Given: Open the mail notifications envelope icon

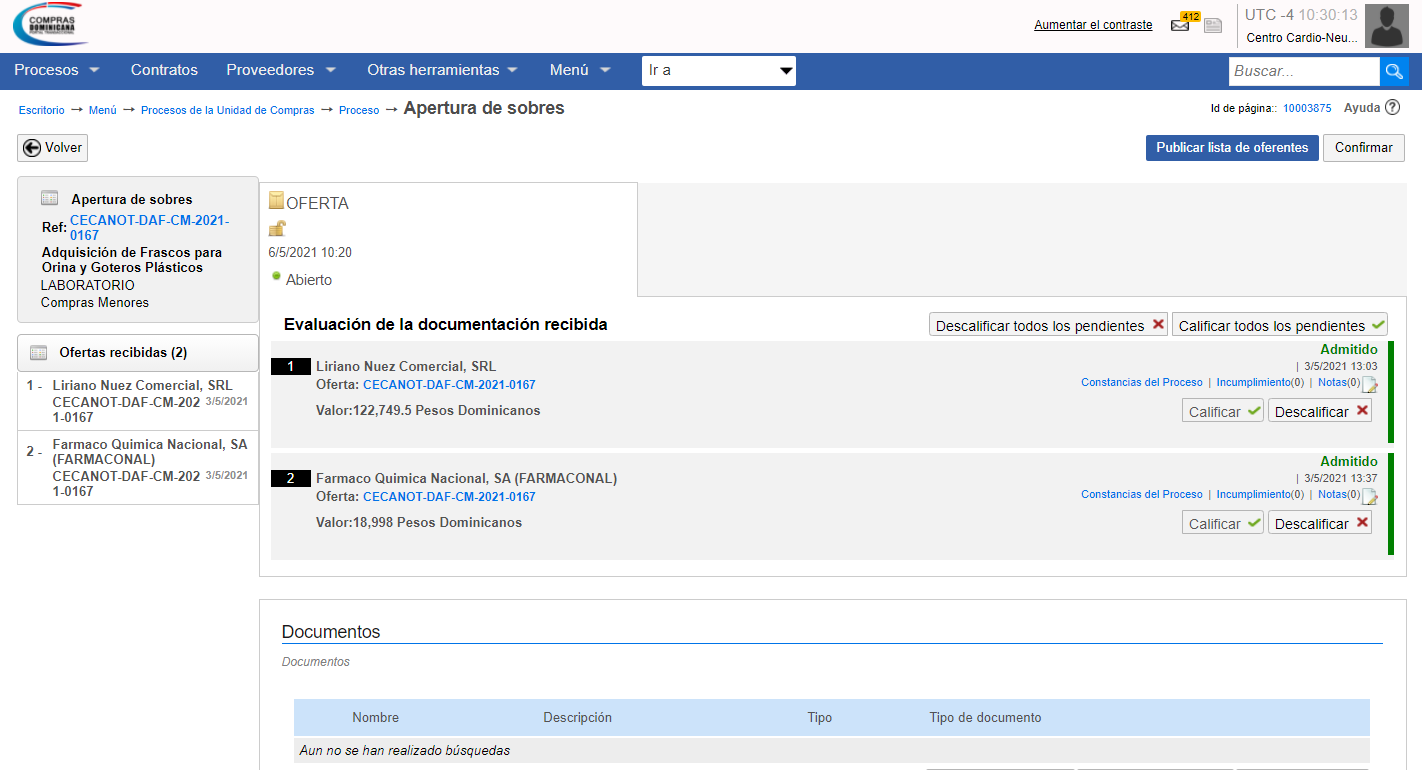Looking at the screenshot, I should tap(1180, 26).
